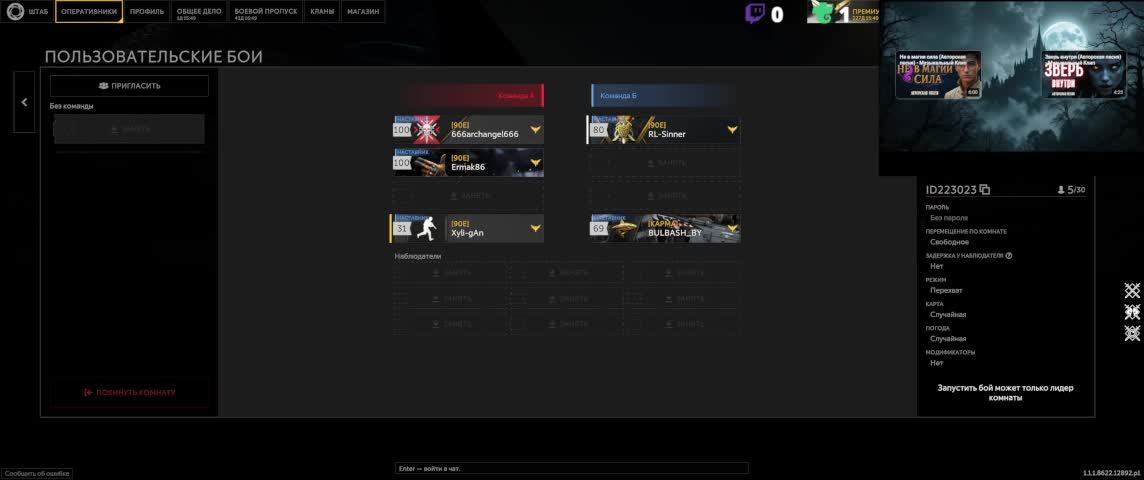The height and width of the screenshot is (480, 1144).
Task: Click the level 69 badge of BULBASH_BY
Action: [599, 228]
